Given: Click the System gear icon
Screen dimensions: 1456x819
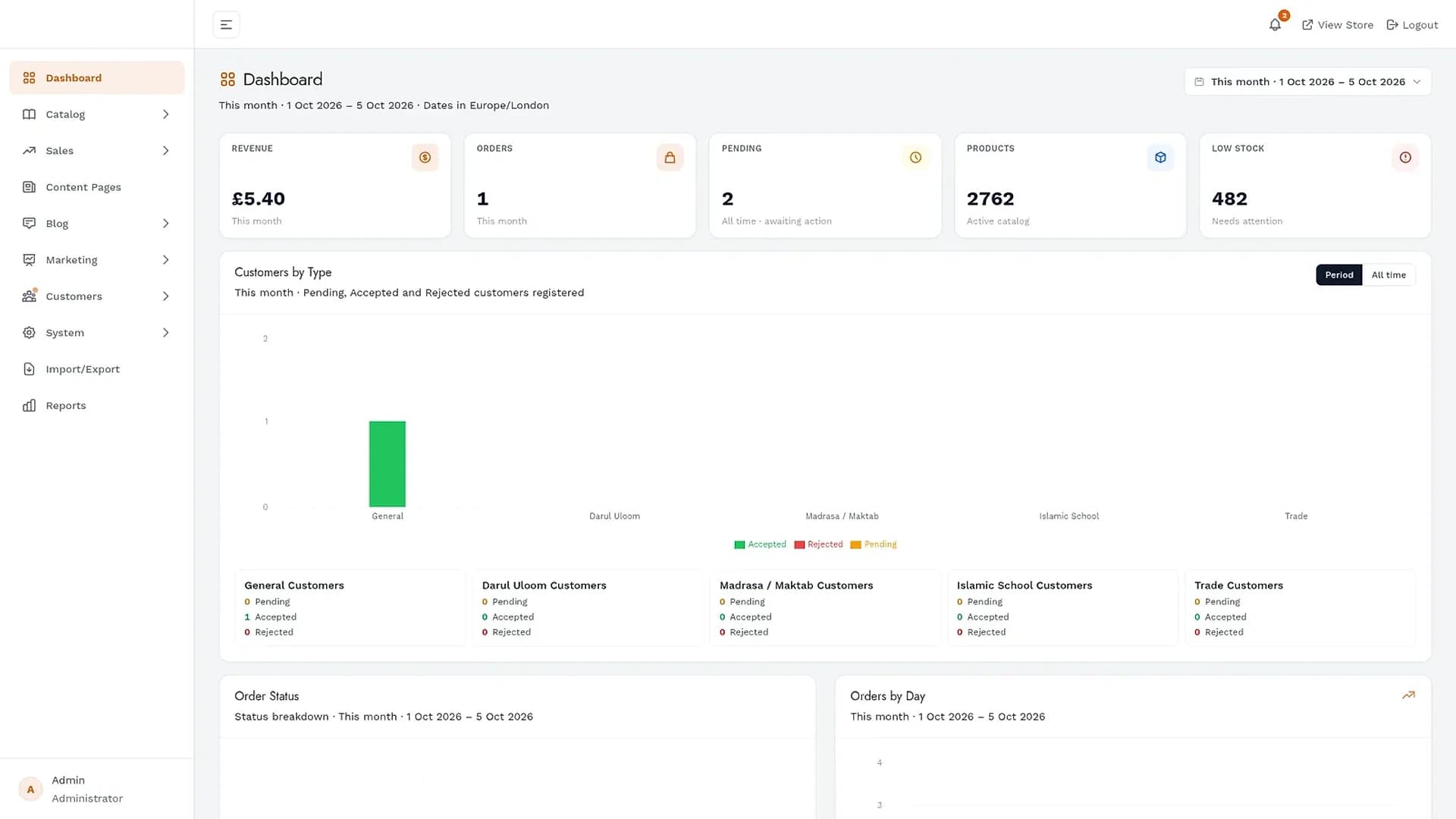Looking at the screenshot, I should 29,333.
